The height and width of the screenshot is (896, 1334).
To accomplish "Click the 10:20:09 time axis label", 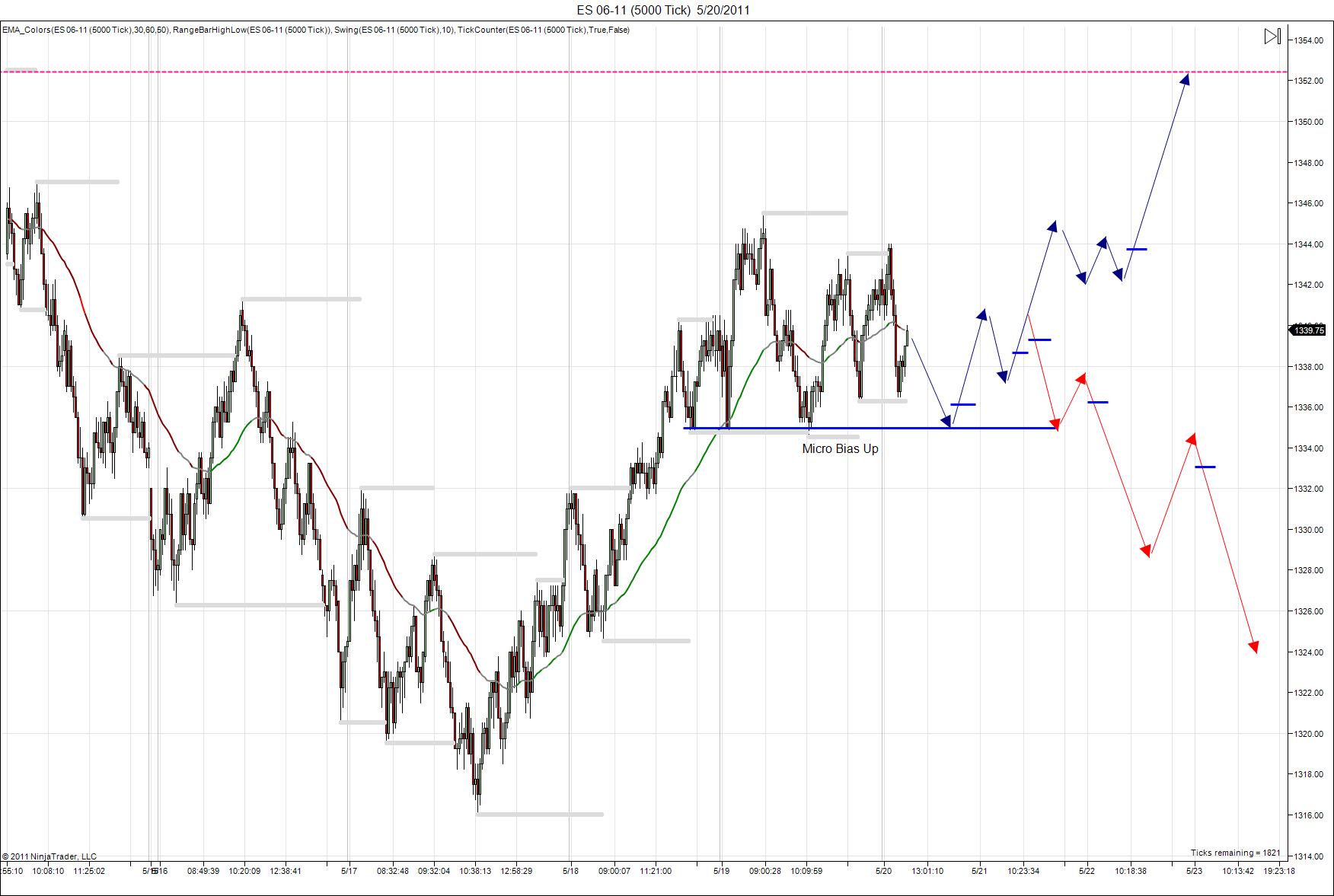I will tap(244, 871).
